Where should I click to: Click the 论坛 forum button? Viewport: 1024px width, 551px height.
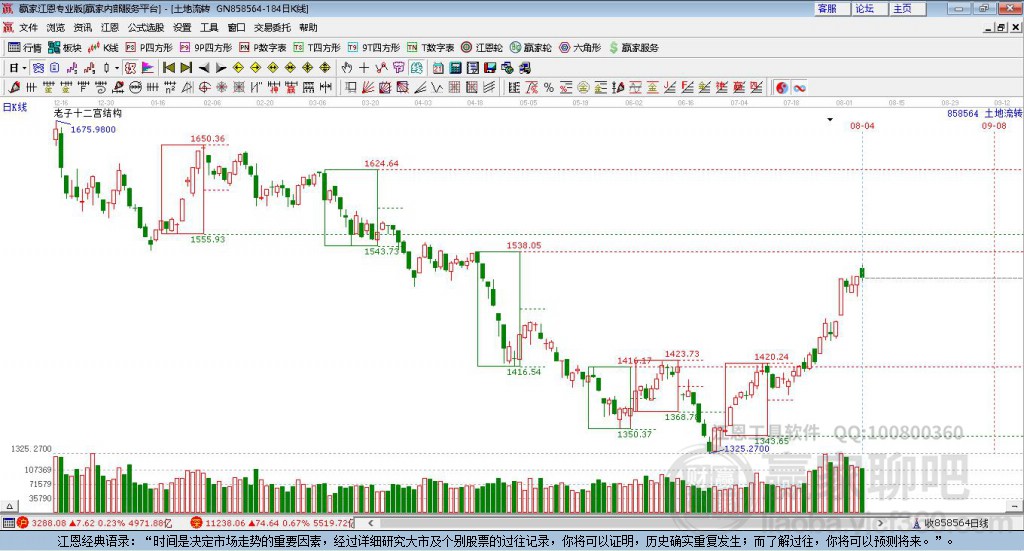click(868, 8)
